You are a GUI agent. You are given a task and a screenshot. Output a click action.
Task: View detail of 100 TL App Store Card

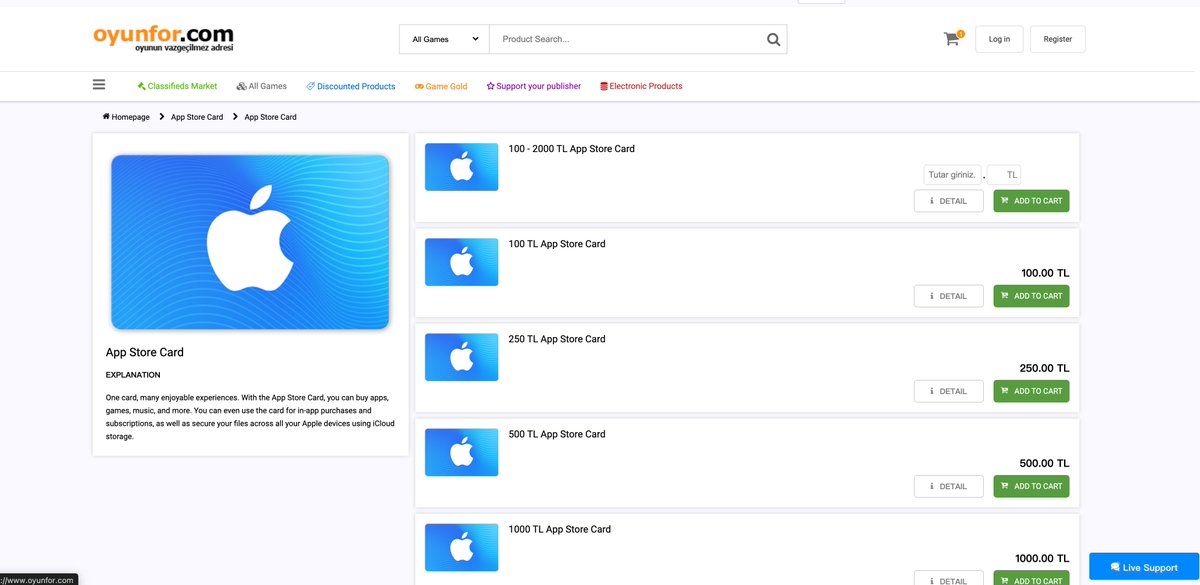(x=948, y=296)
